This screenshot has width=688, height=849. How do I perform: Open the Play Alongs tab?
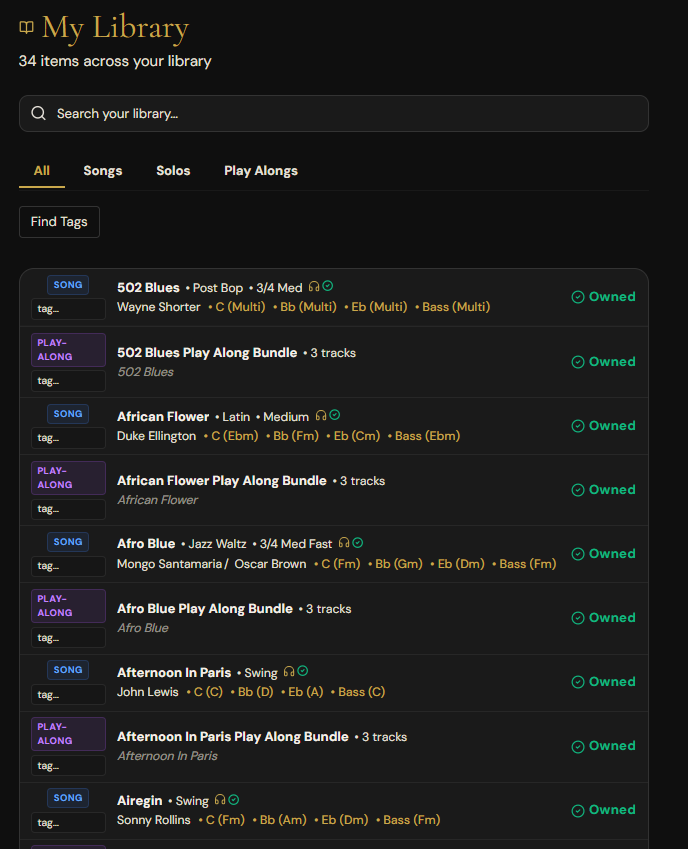(x=261, y=171)
